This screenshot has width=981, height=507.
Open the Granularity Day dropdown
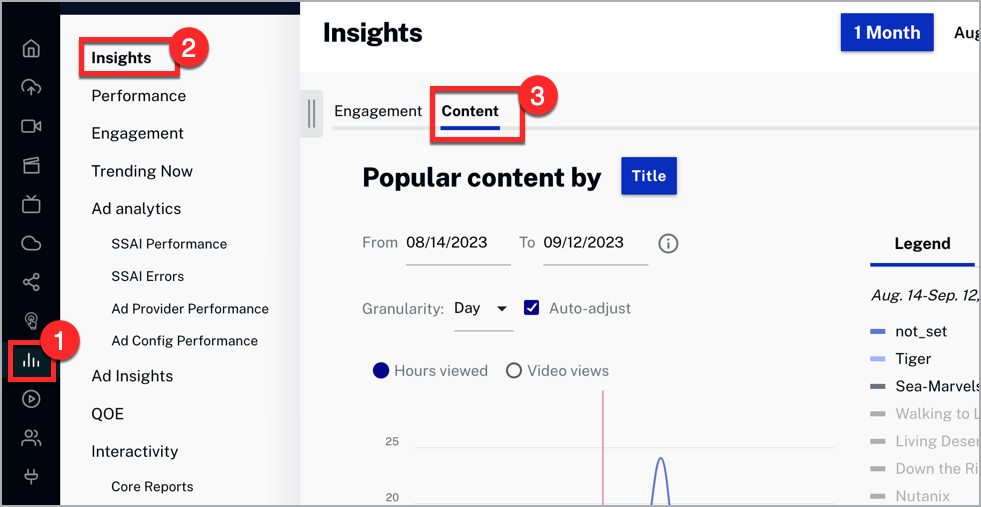tap(482, 308)
